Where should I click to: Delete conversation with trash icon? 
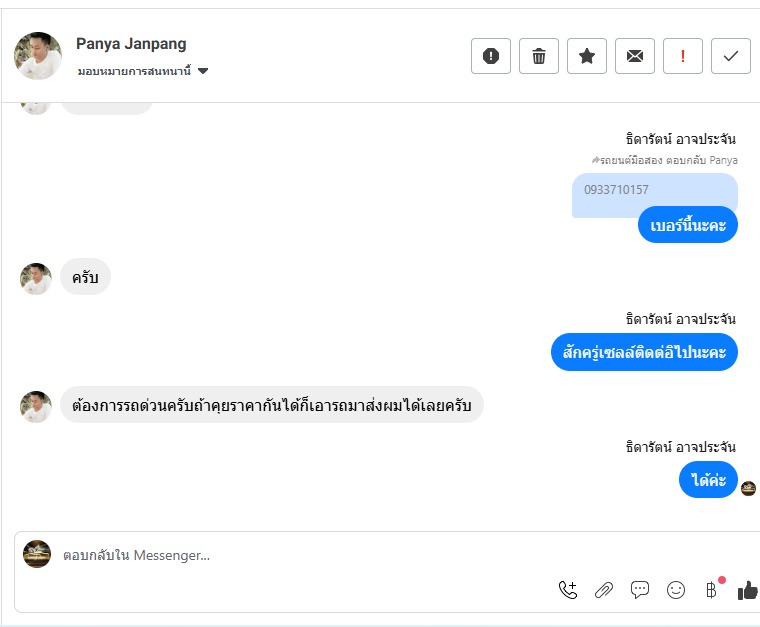point(539,56)
